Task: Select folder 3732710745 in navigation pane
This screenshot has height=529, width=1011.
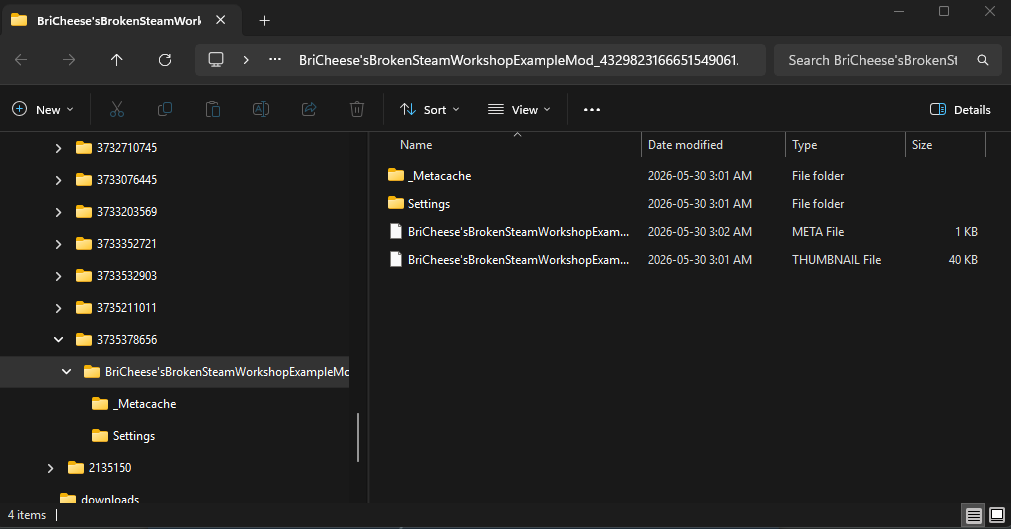Action: point(127,148)
